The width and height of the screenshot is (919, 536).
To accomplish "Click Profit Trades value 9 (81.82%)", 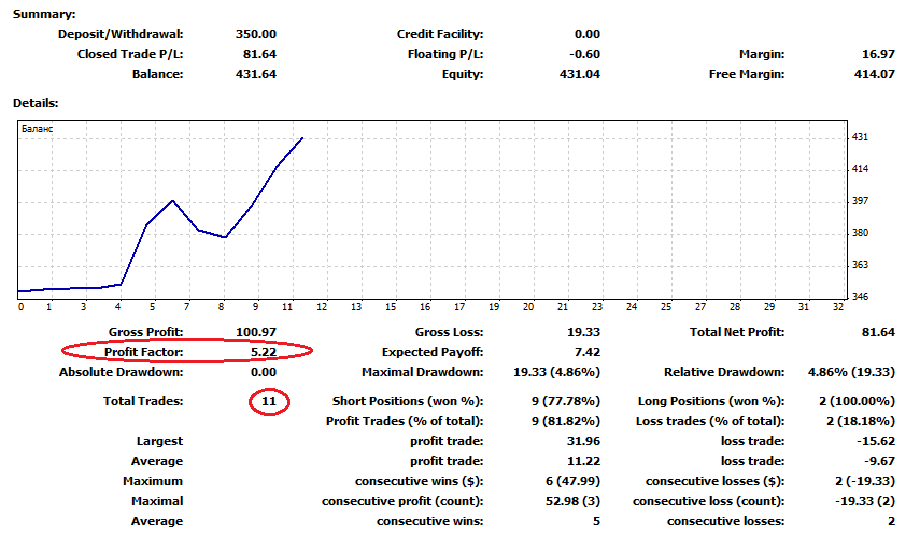I will pos(566,421).
